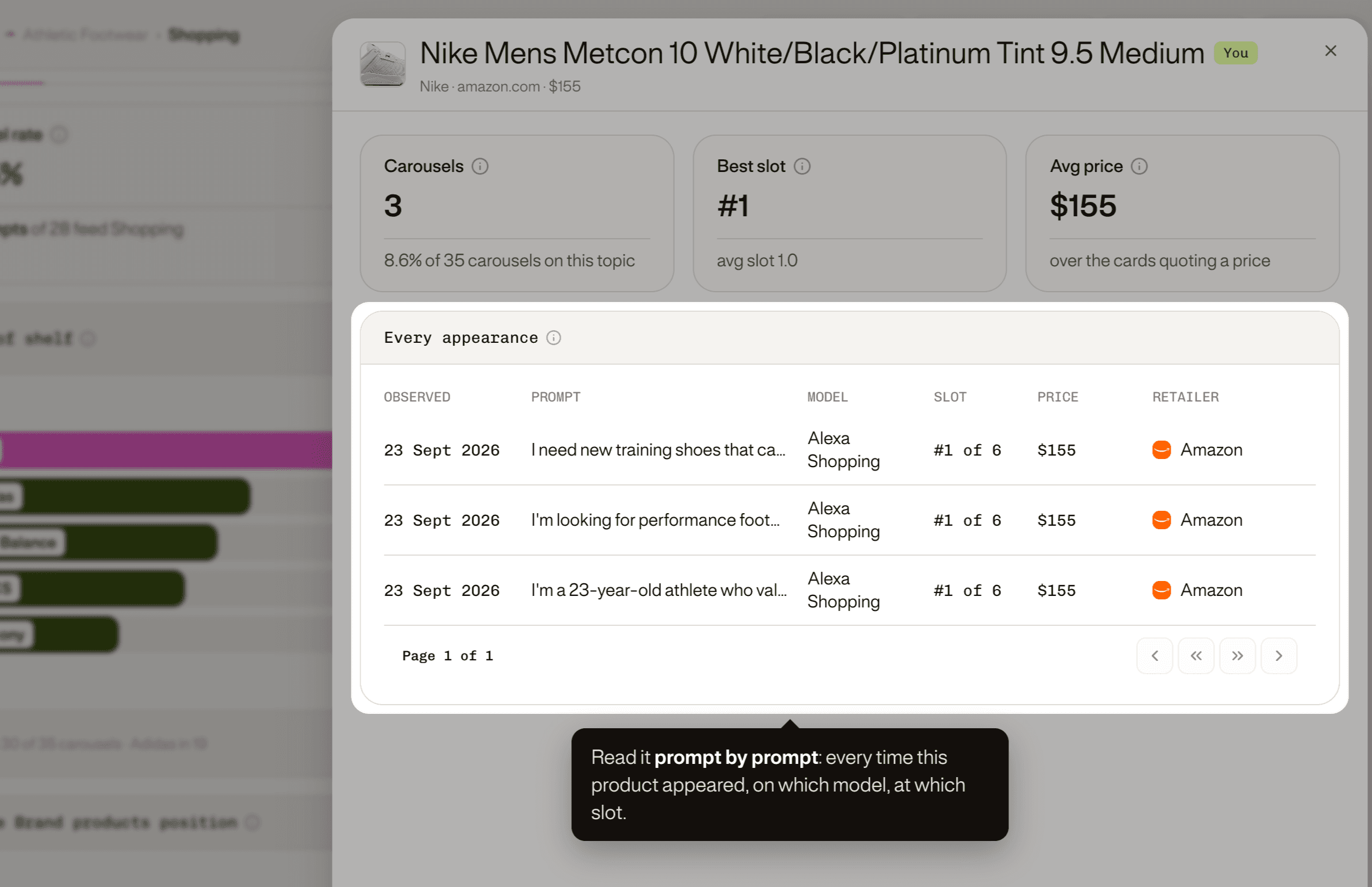
Task: Select prompt 'I'm a 23-year-old athlete who val...'
Action: (x=658, y=590)
